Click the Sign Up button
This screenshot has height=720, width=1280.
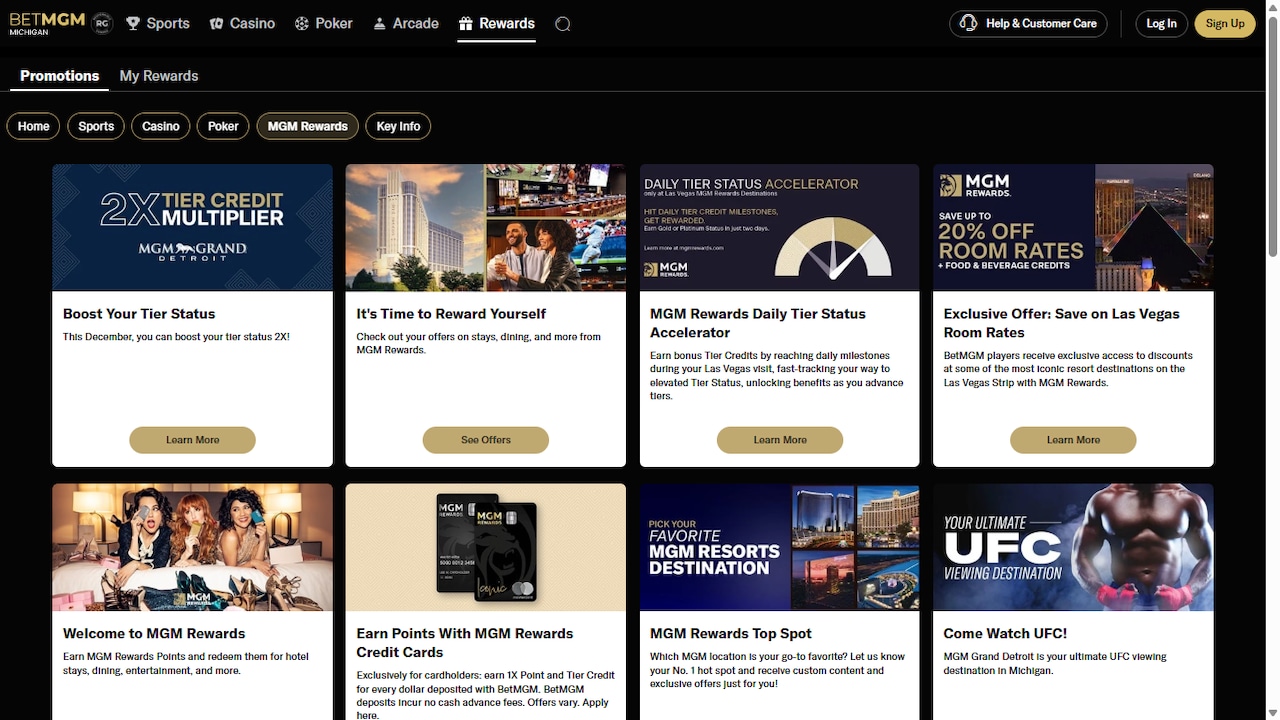(1224, 23)
